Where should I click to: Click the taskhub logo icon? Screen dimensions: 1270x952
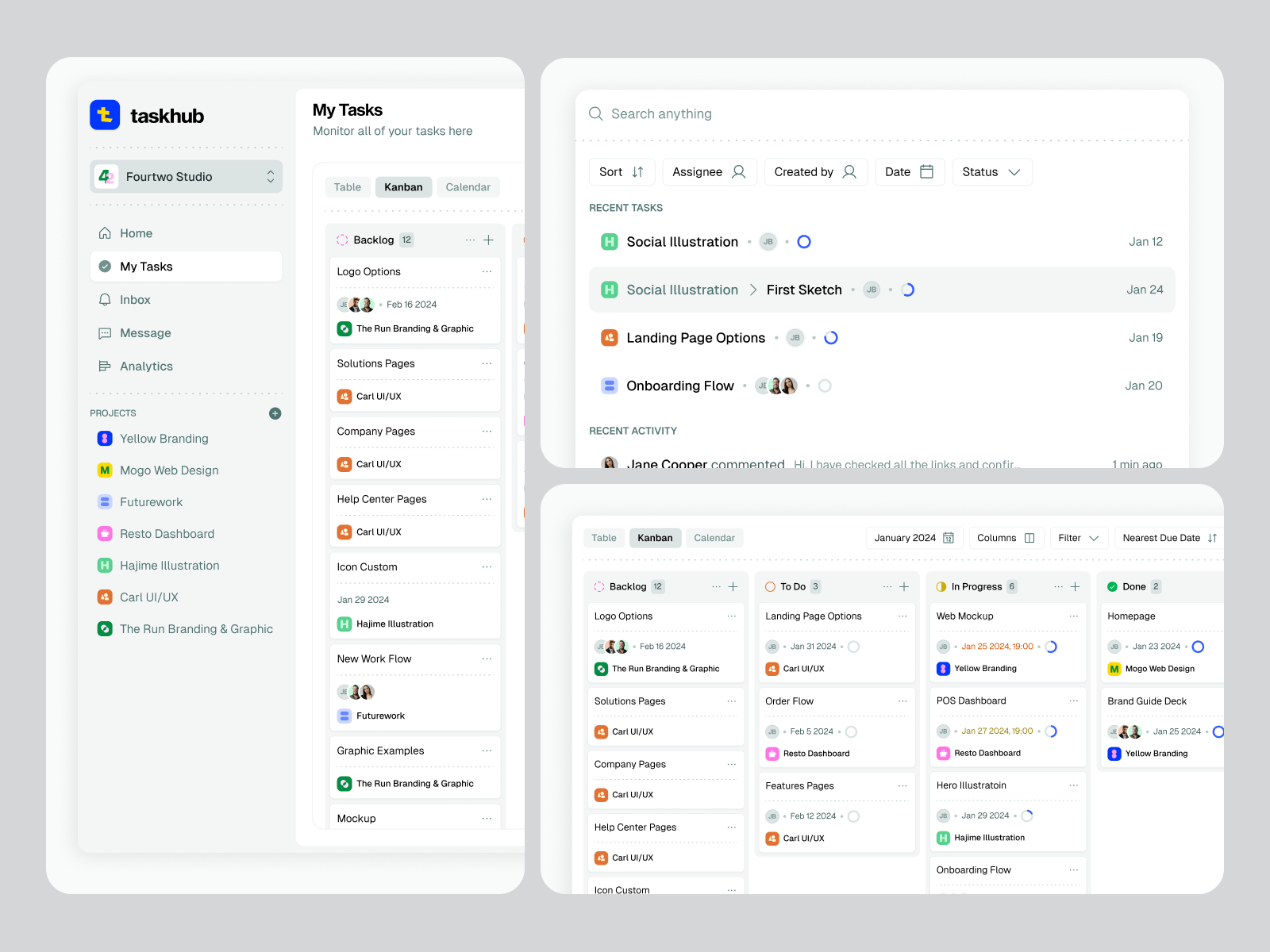click(x=106, y=115)
